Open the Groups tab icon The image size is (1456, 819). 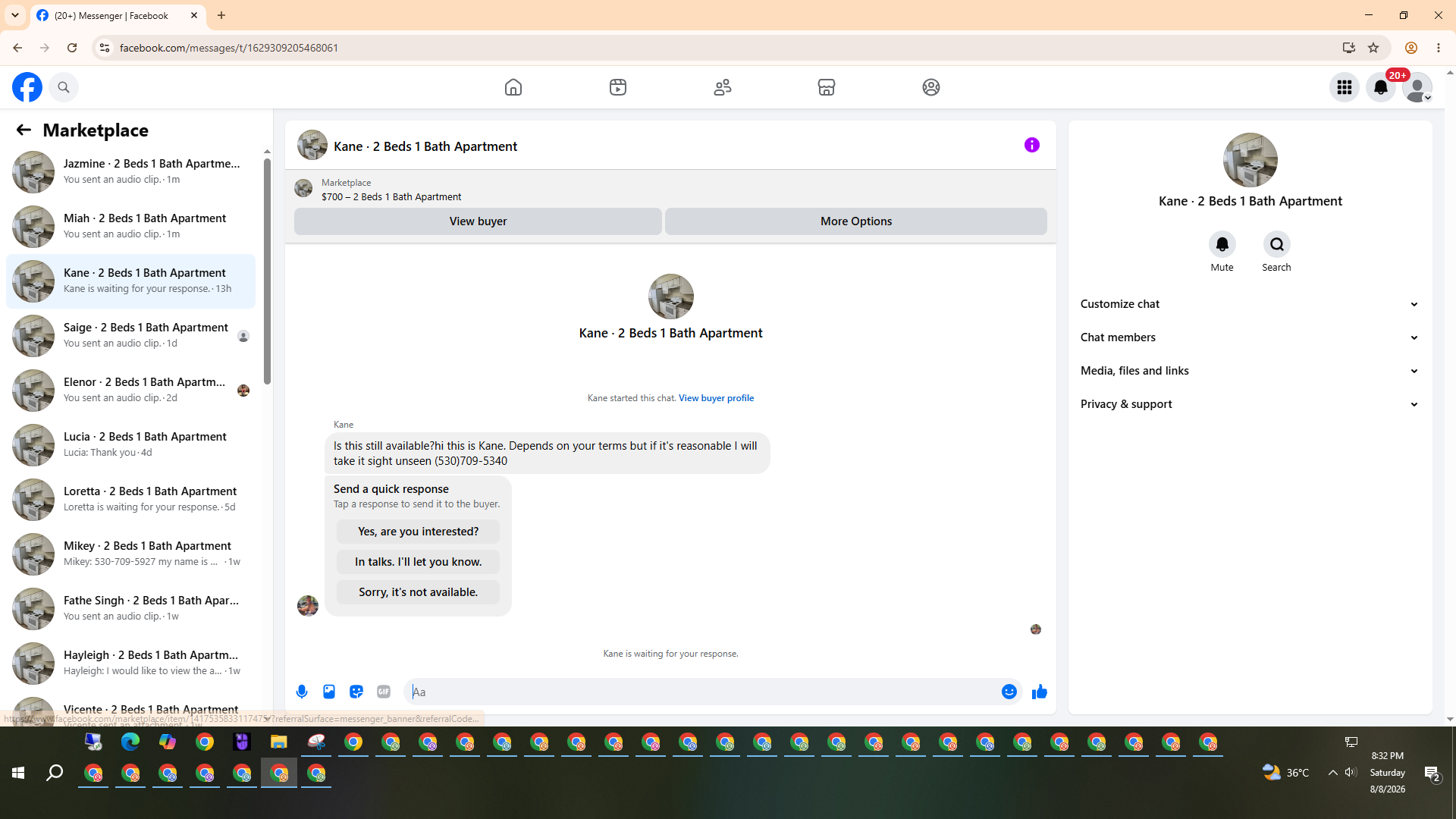pyautogui.click(x=931, y=87)
